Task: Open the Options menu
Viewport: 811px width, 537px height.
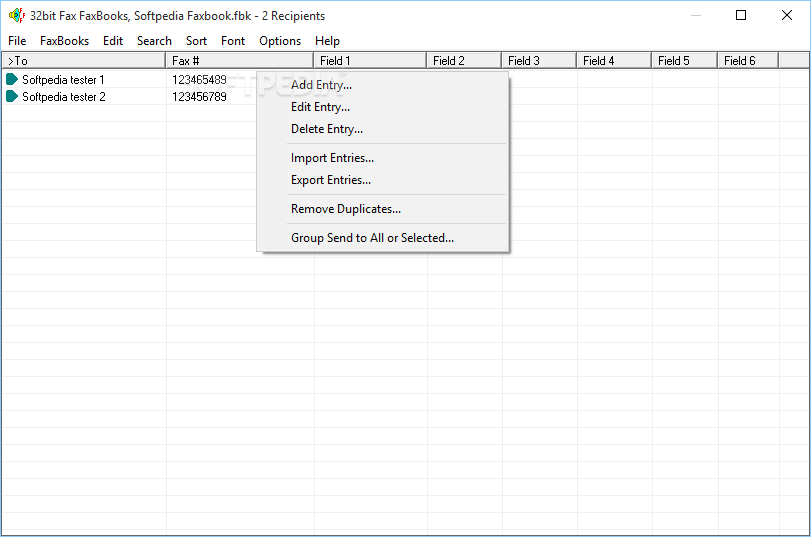Action: coord(280,41)
